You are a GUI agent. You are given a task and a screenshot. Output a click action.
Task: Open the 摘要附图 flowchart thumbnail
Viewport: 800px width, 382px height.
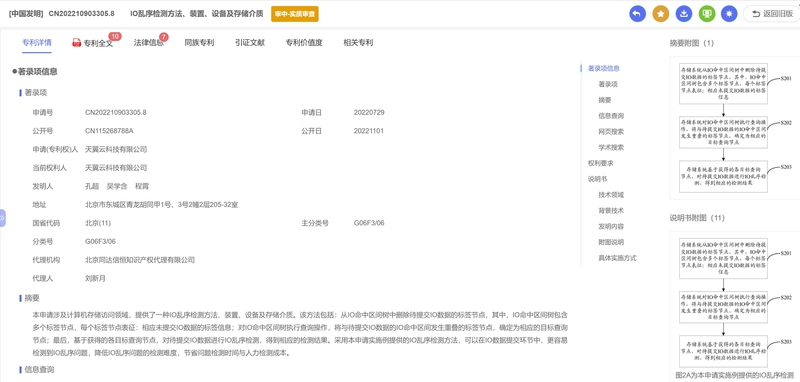coord(735,128)
